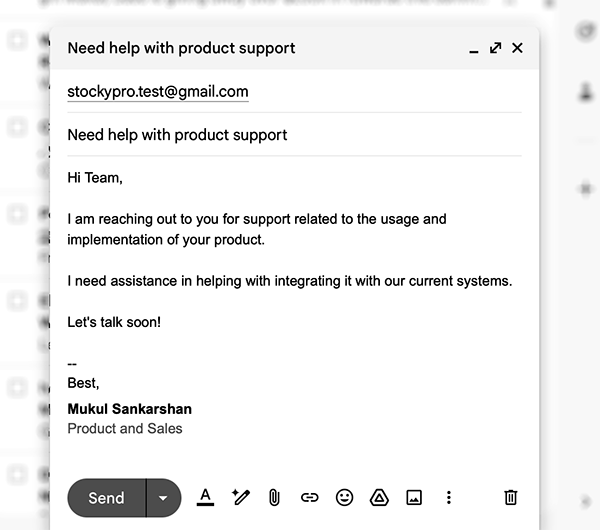Open the emoji picker smiley icon
Screen dimensions: 600x530
coord(344,497)
